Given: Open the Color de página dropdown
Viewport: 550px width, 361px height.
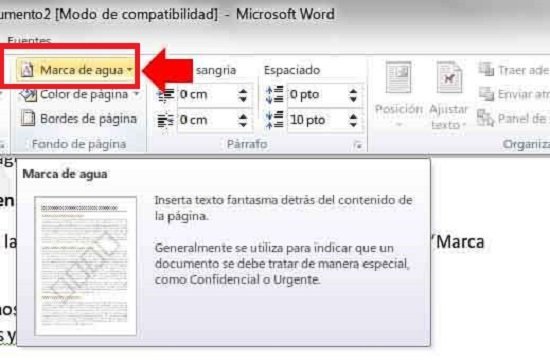Looking at the screenshot, I should [137, 94].
